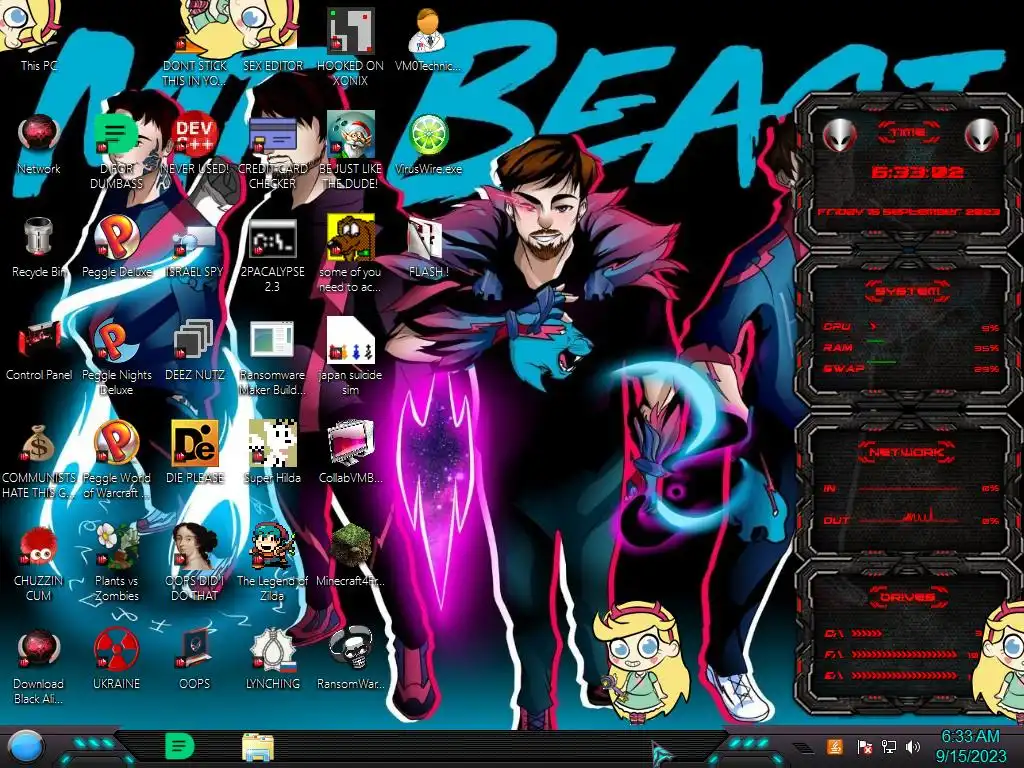Select the some of you need to ac... icon
The width and height of the screenshot is (1024, 768).
[351, 253]
